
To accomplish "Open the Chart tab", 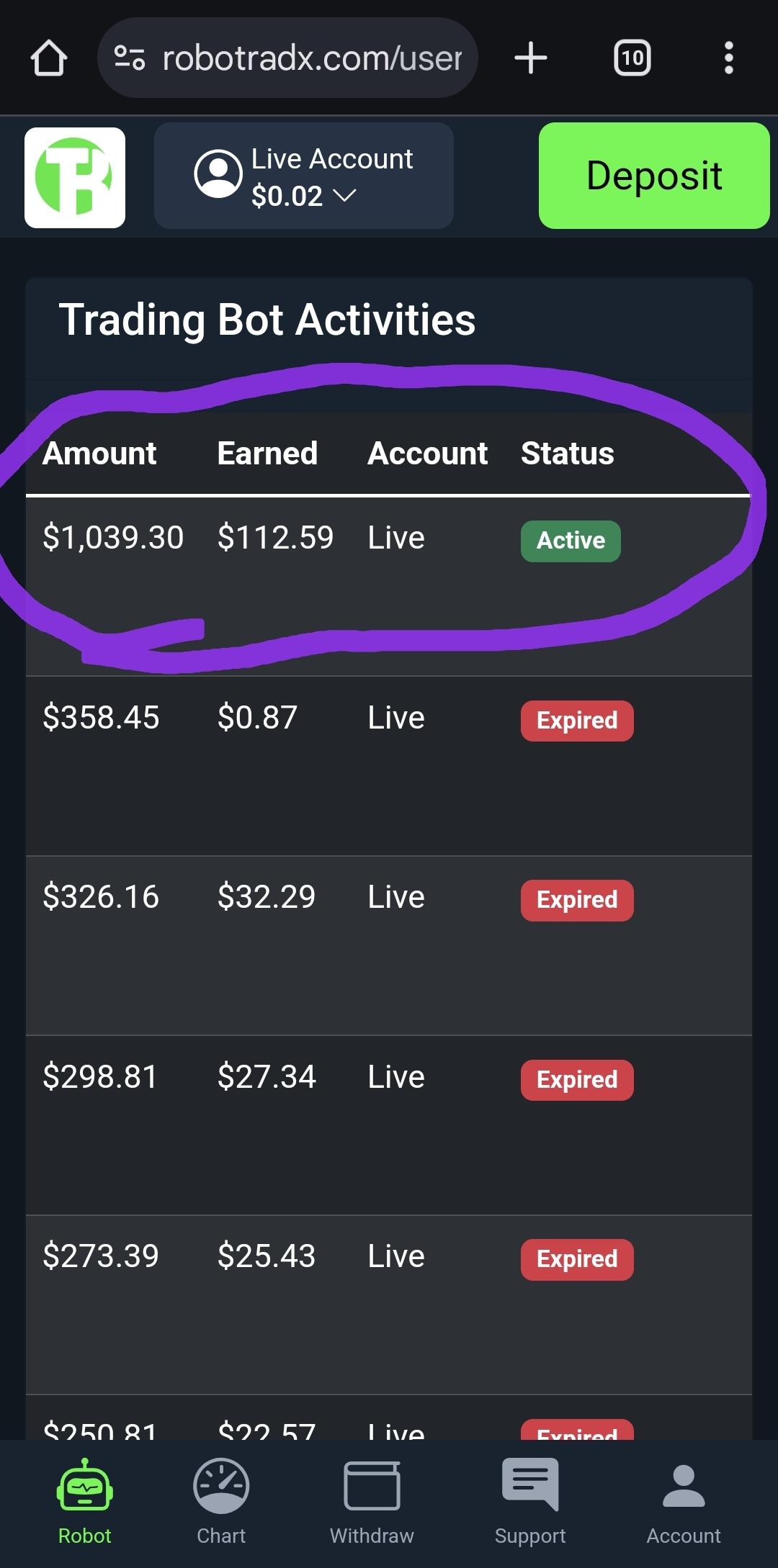I will (221, 1502).
